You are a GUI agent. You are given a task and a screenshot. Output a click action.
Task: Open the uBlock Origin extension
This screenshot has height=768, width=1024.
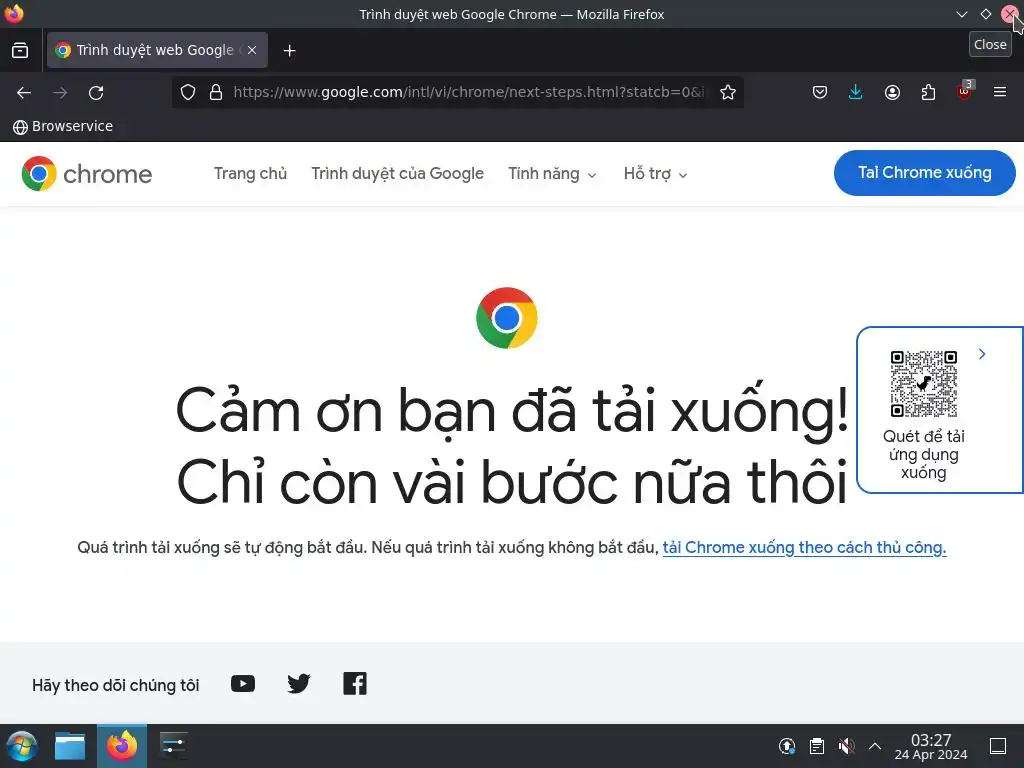pyautogui.click(x=965, y=91)
